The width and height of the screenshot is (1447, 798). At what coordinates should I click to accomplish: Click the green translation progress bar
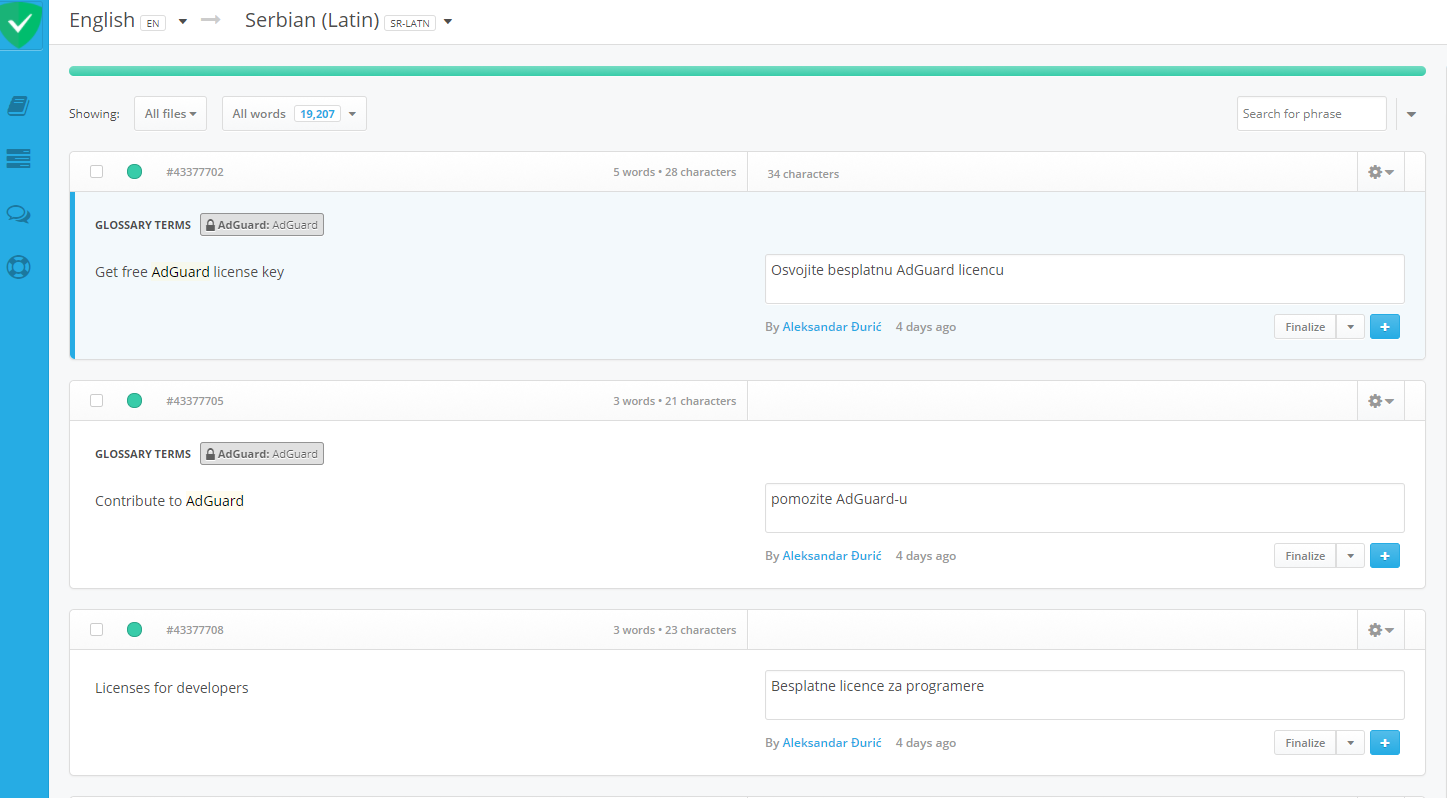point(747,71)
